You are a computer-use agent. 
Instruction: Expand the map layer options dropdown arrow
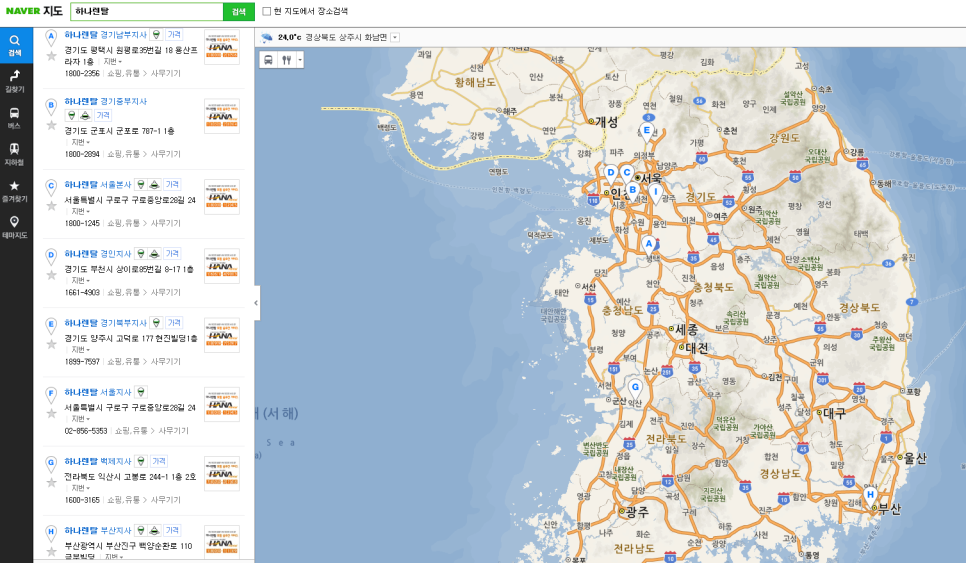(x=300, y=60)
